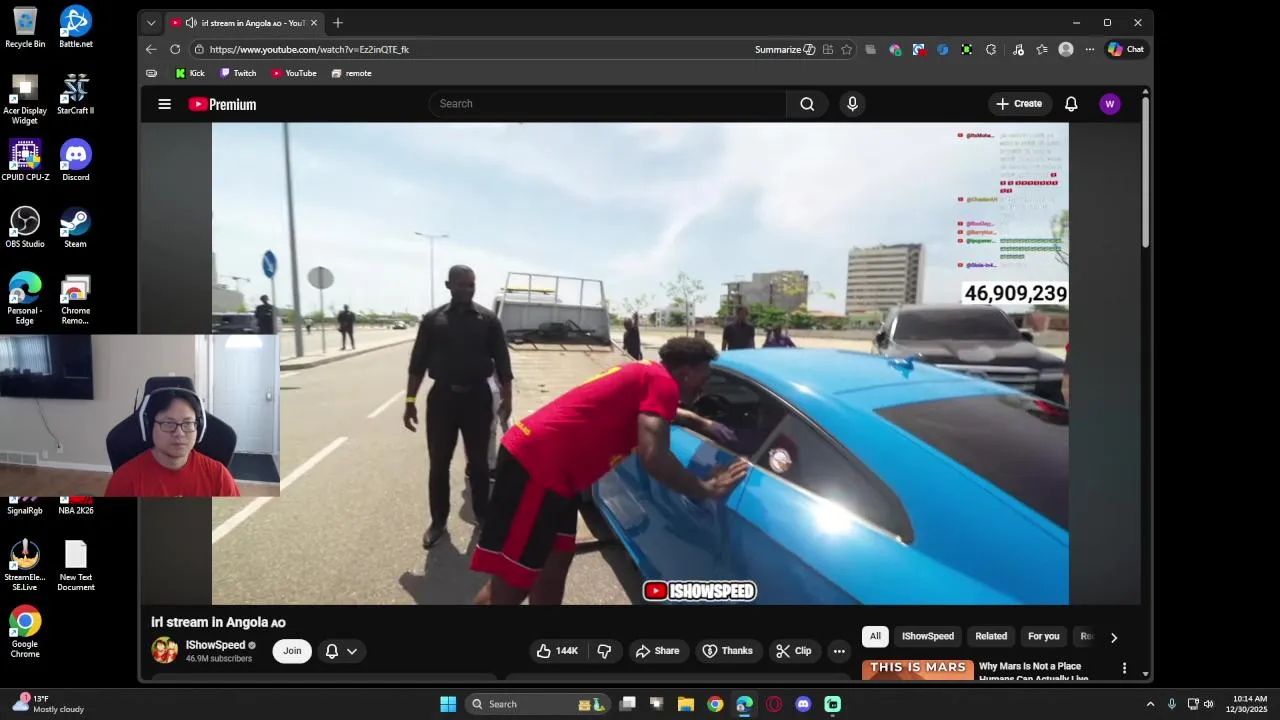
Task: Click Summarize in the address bar
Action: (785, 49)
